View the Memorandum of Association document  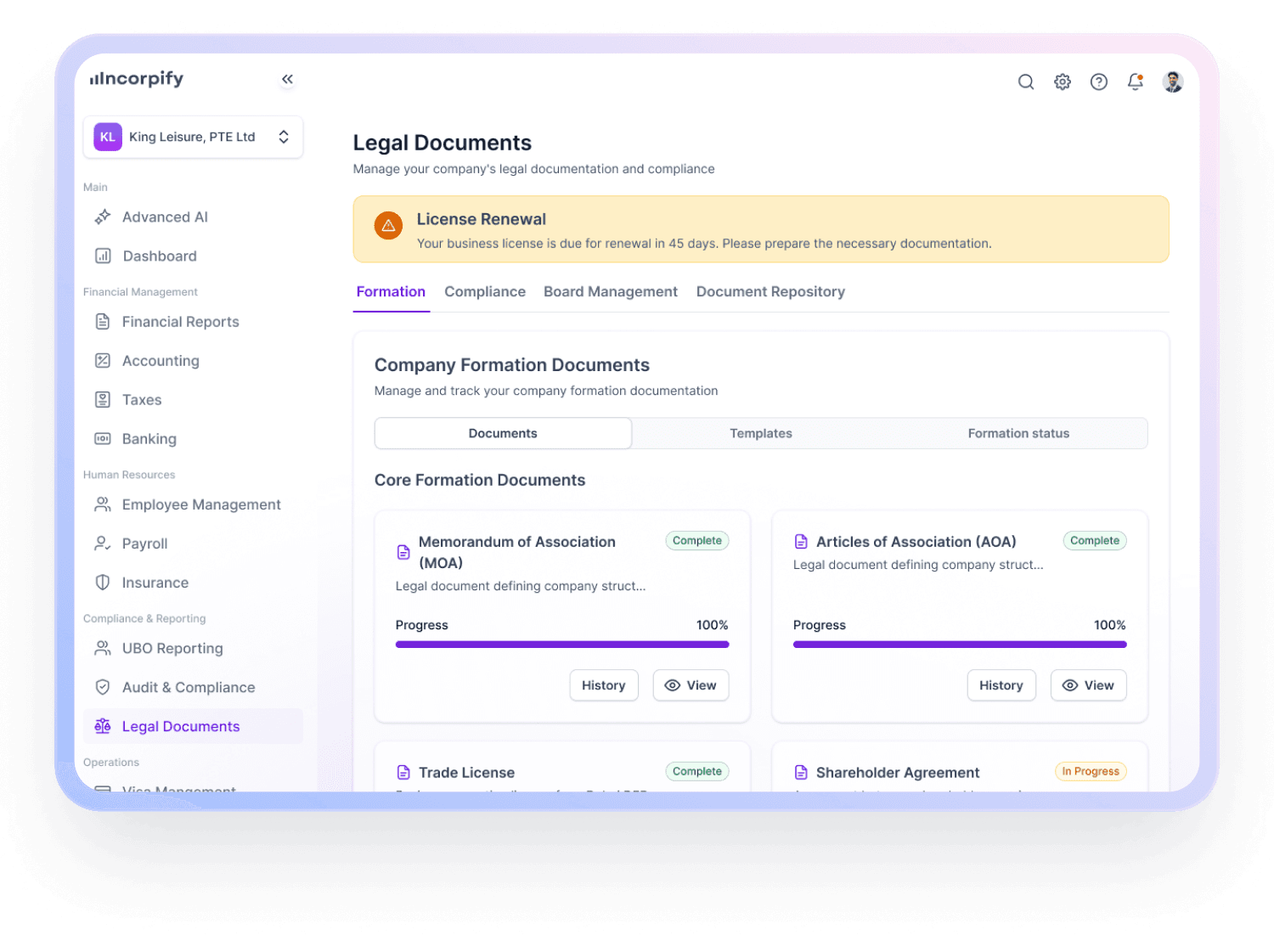691,685
